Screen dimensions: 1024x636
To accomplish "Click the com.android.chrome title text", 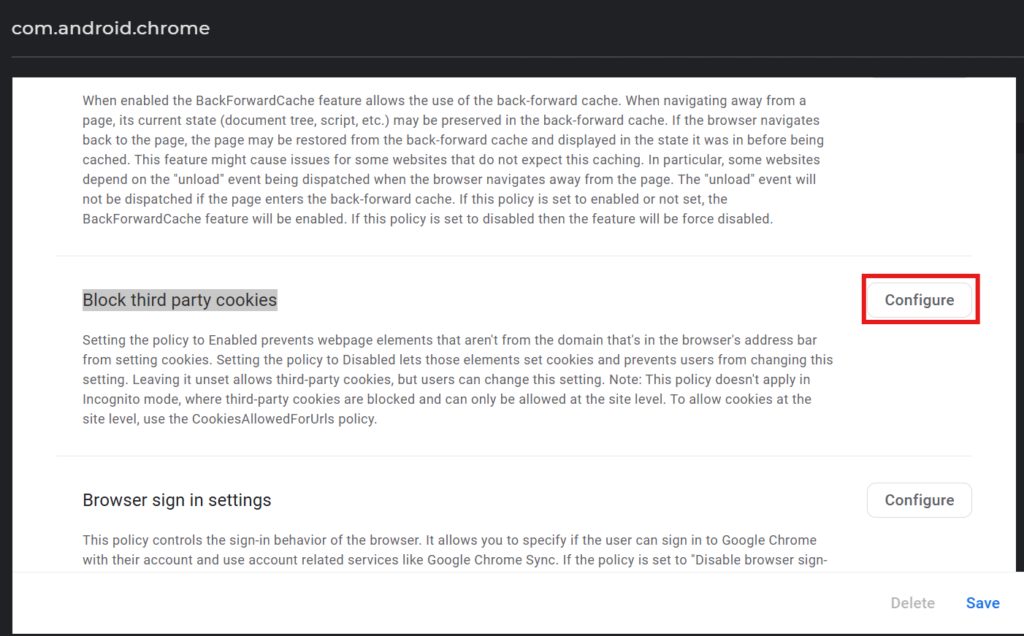I will (110, 28).
